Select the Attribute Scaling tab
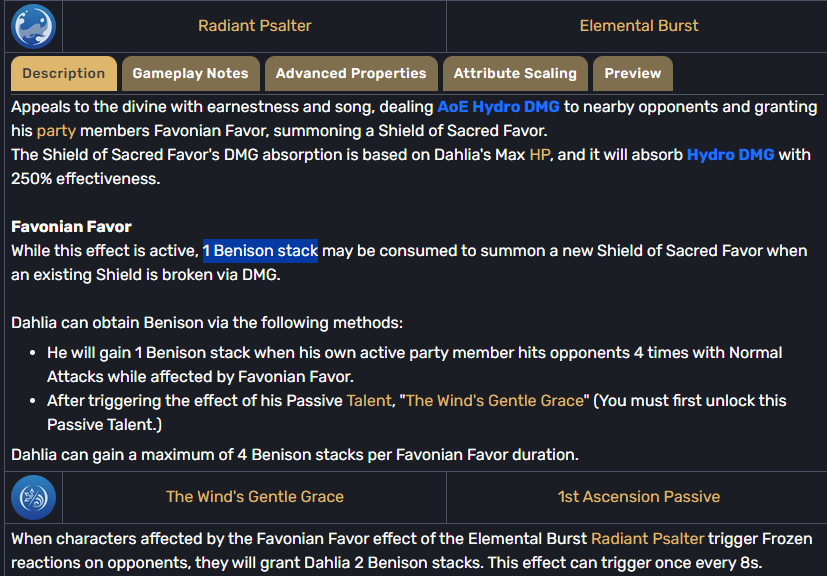The height and width of the screenshot is (576, 827). coord(515,73)
